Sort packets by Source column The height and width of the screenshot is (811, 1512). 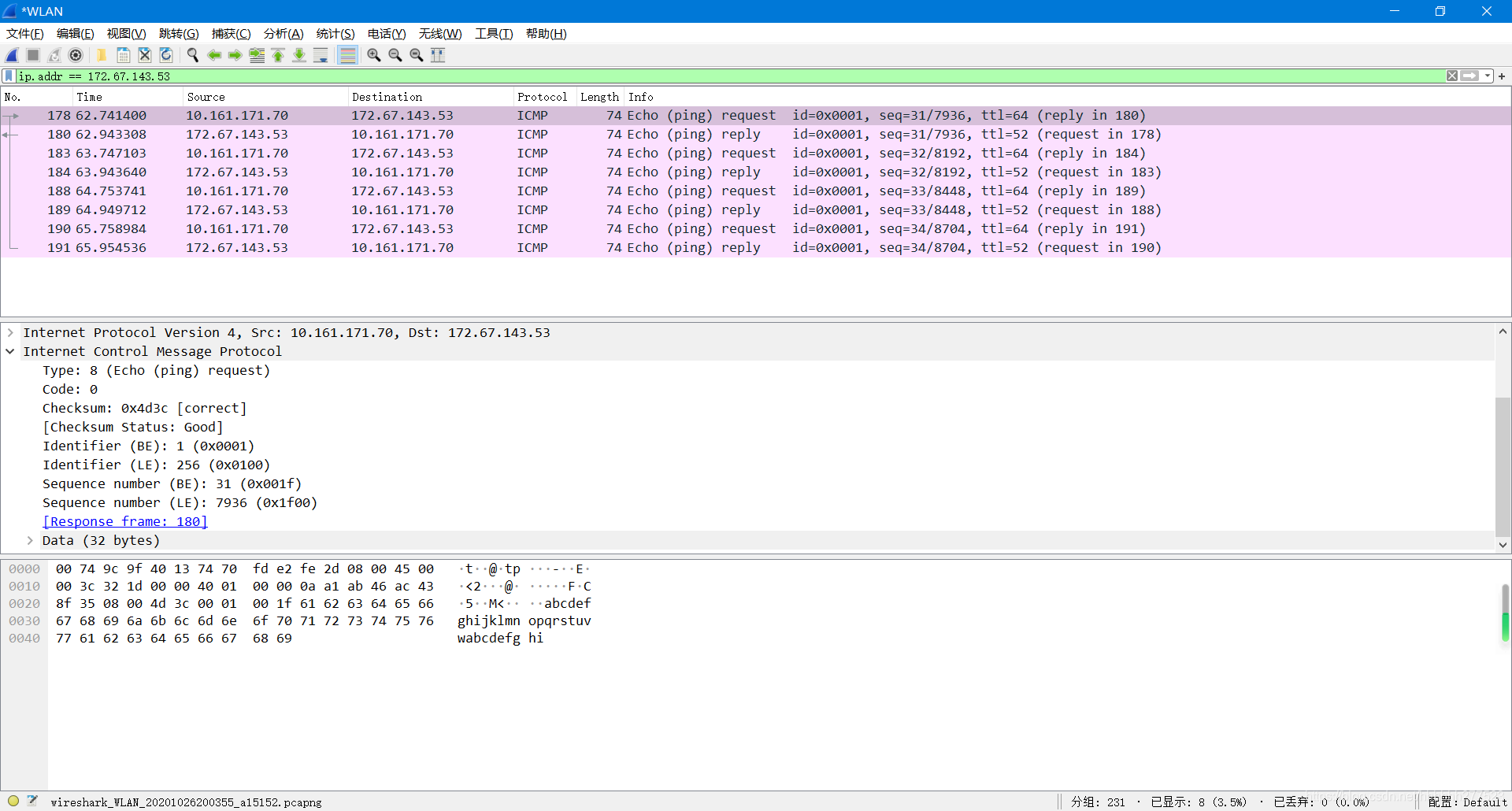pos(265,97)
